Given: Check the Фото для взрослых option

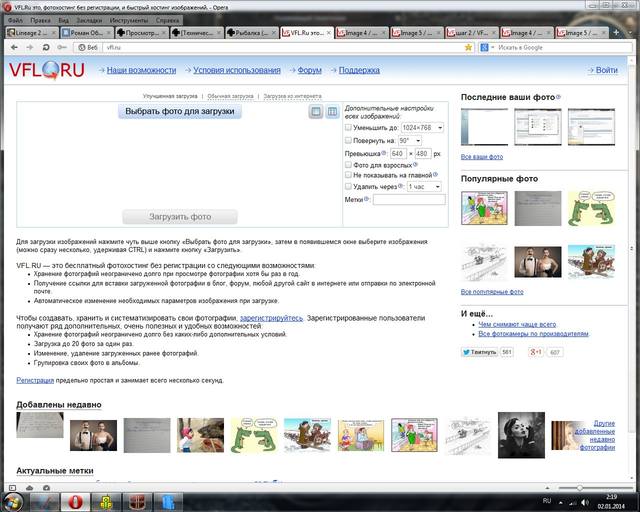Looking at the screenshot, I should coord(348,165).
